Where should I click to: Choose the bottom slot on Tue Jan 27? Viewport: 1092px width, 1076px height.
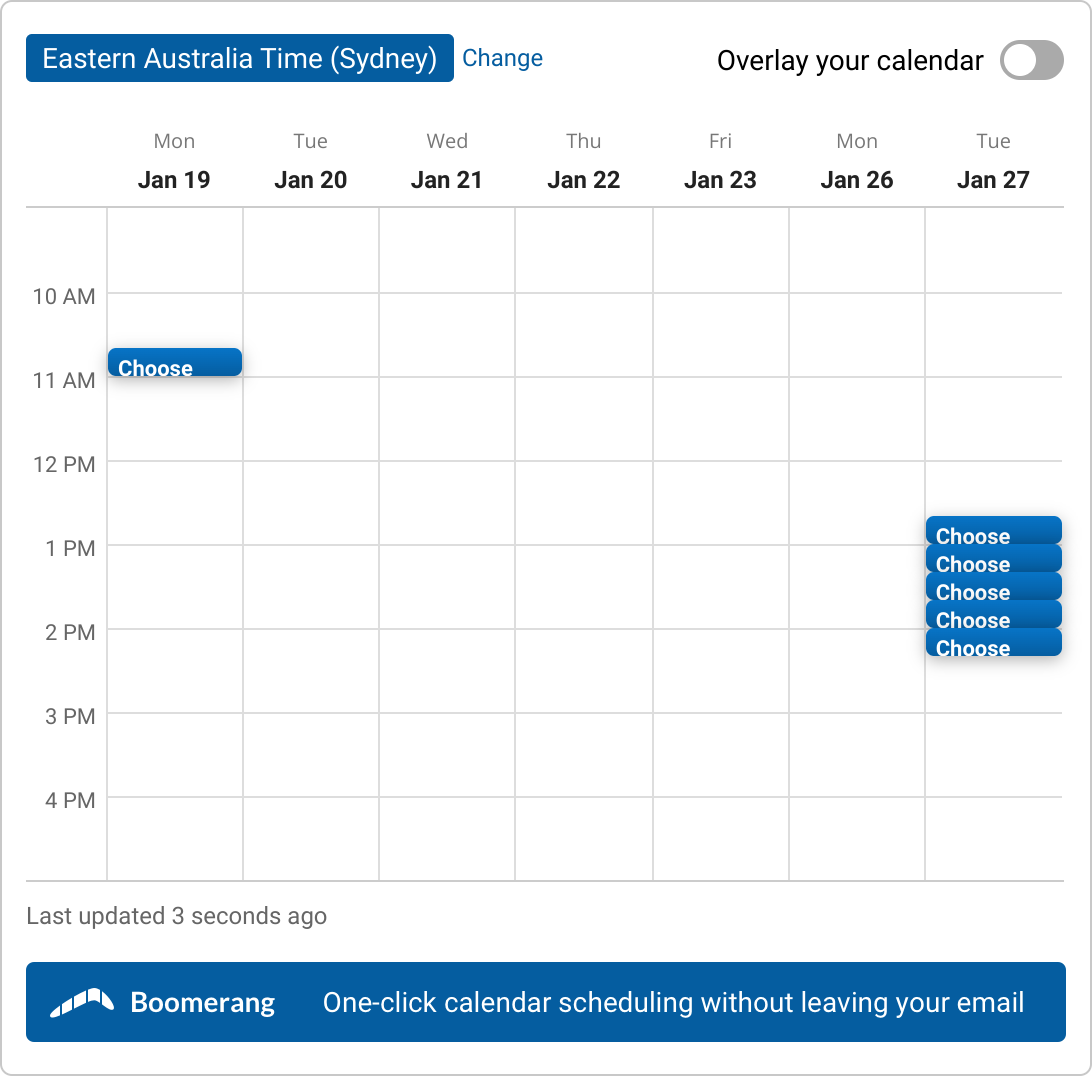coord(993,644)
